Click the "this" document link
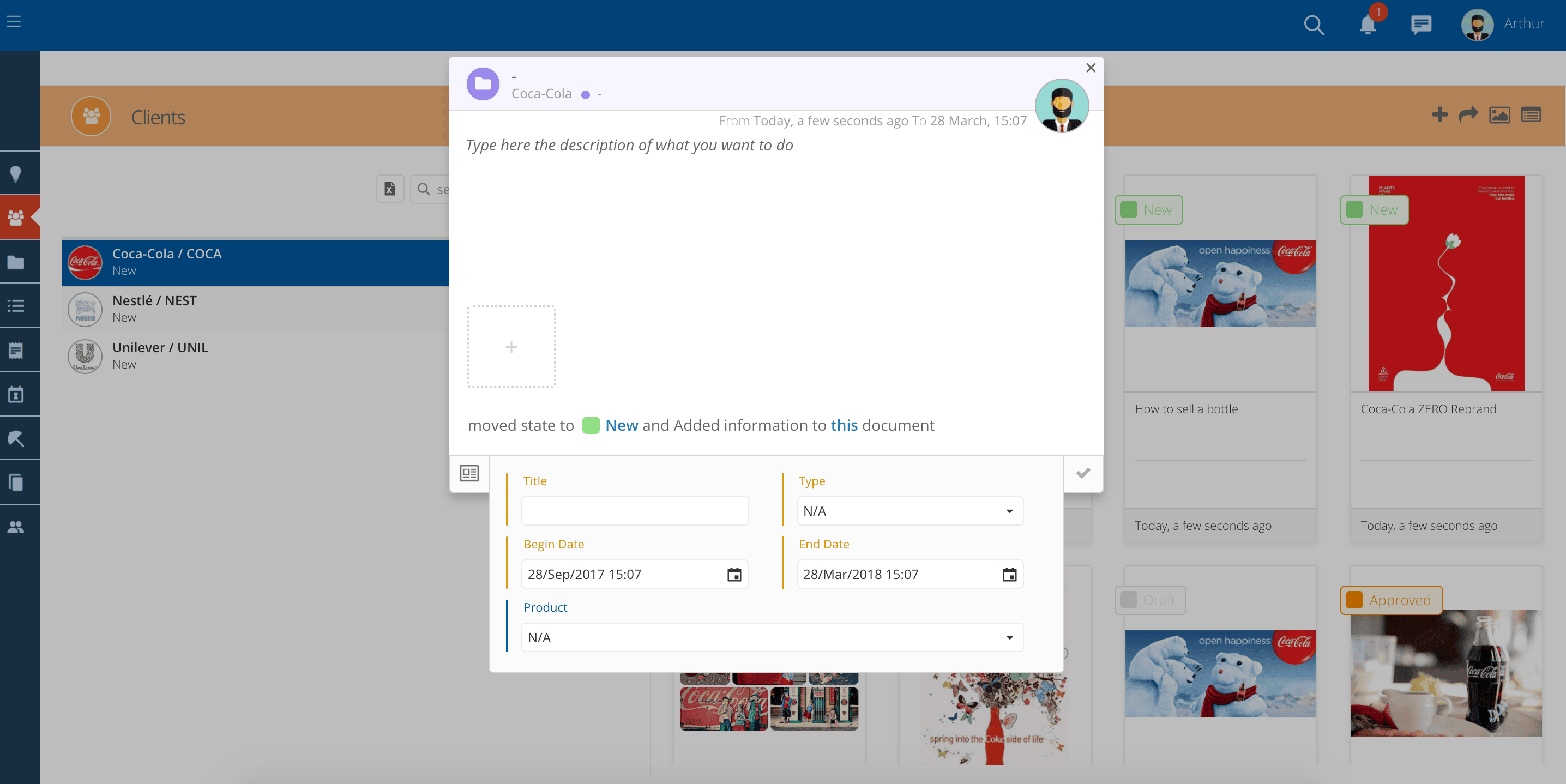 pos(844,425)
